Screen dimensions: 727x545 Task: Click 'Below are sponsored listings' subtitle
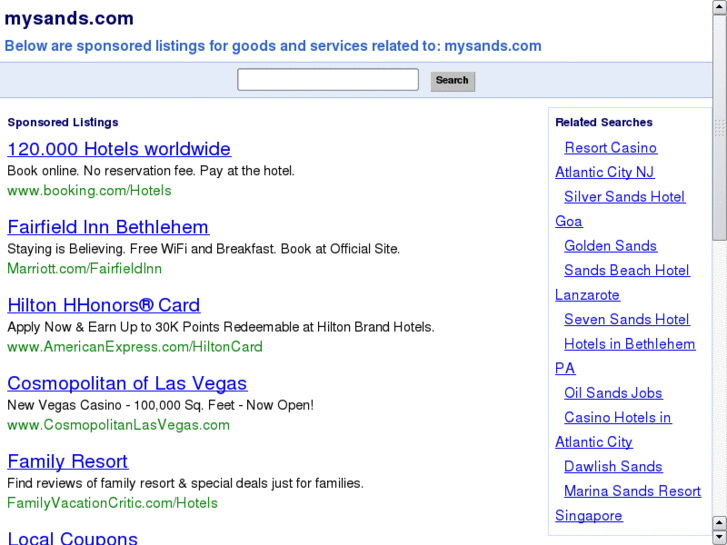point(273,46)
